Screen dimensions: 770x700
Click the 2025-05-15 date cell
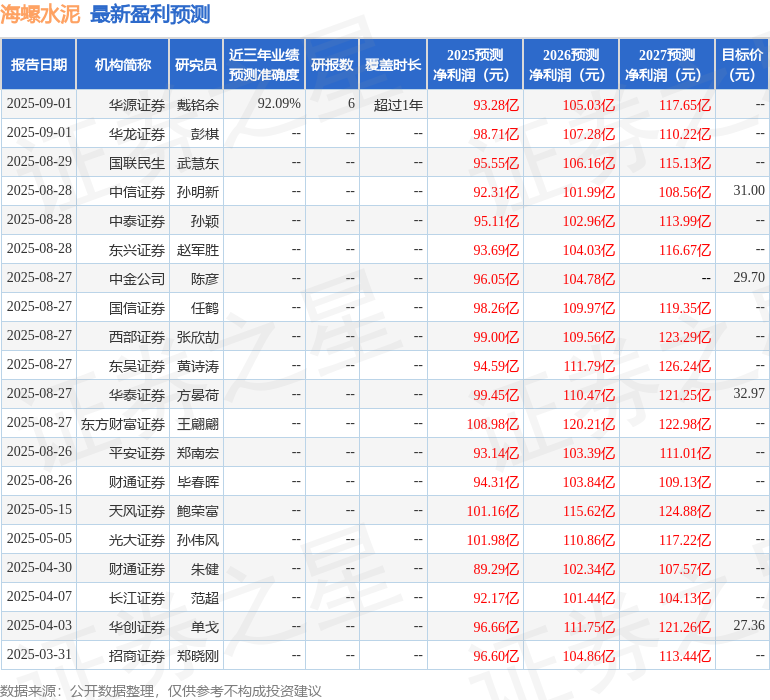point(39,509)
